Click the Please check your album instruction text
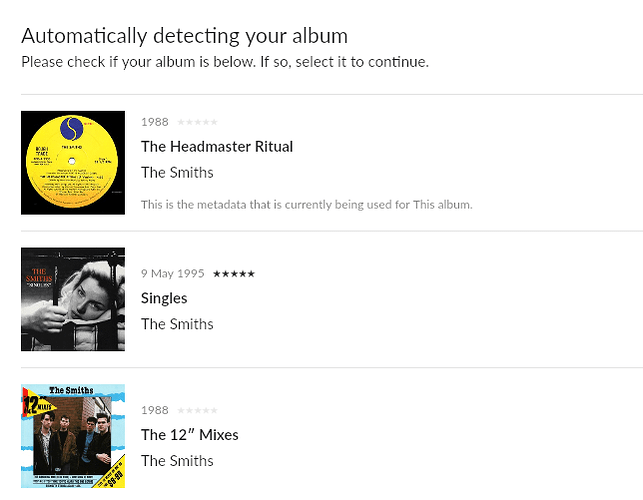This screenshot has height=500, width=643. [225, 62]
